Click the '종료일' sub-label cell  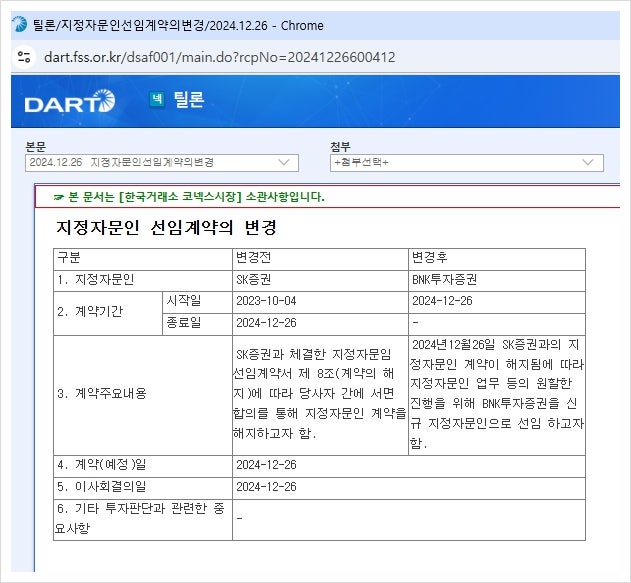197,324
